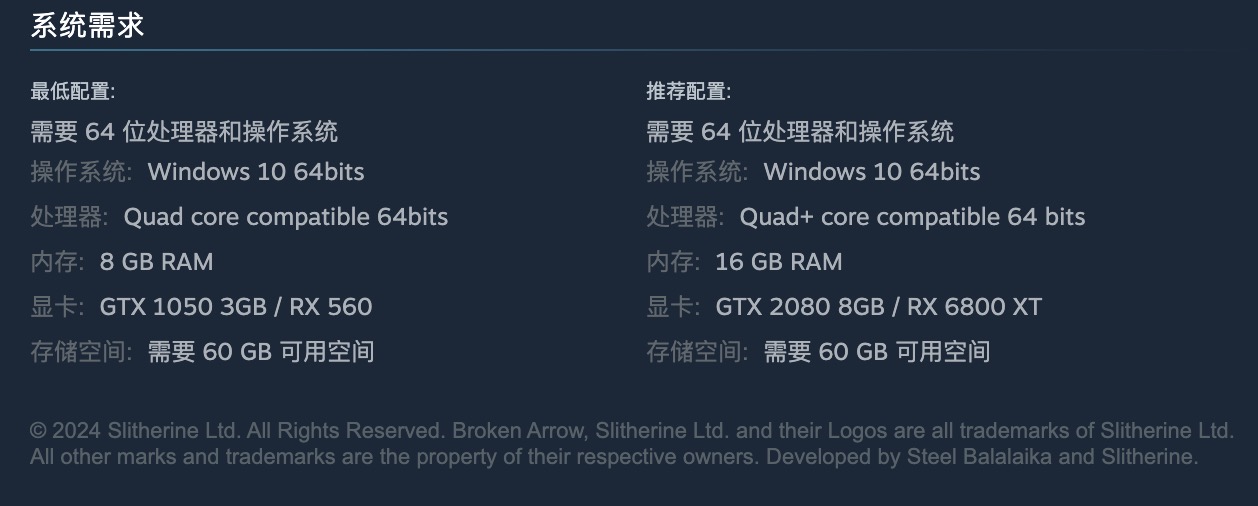This screenshot has width=1258, height=506.
Task: Click the 内存 label in the recommended column
Action: (x=672, y=262)
